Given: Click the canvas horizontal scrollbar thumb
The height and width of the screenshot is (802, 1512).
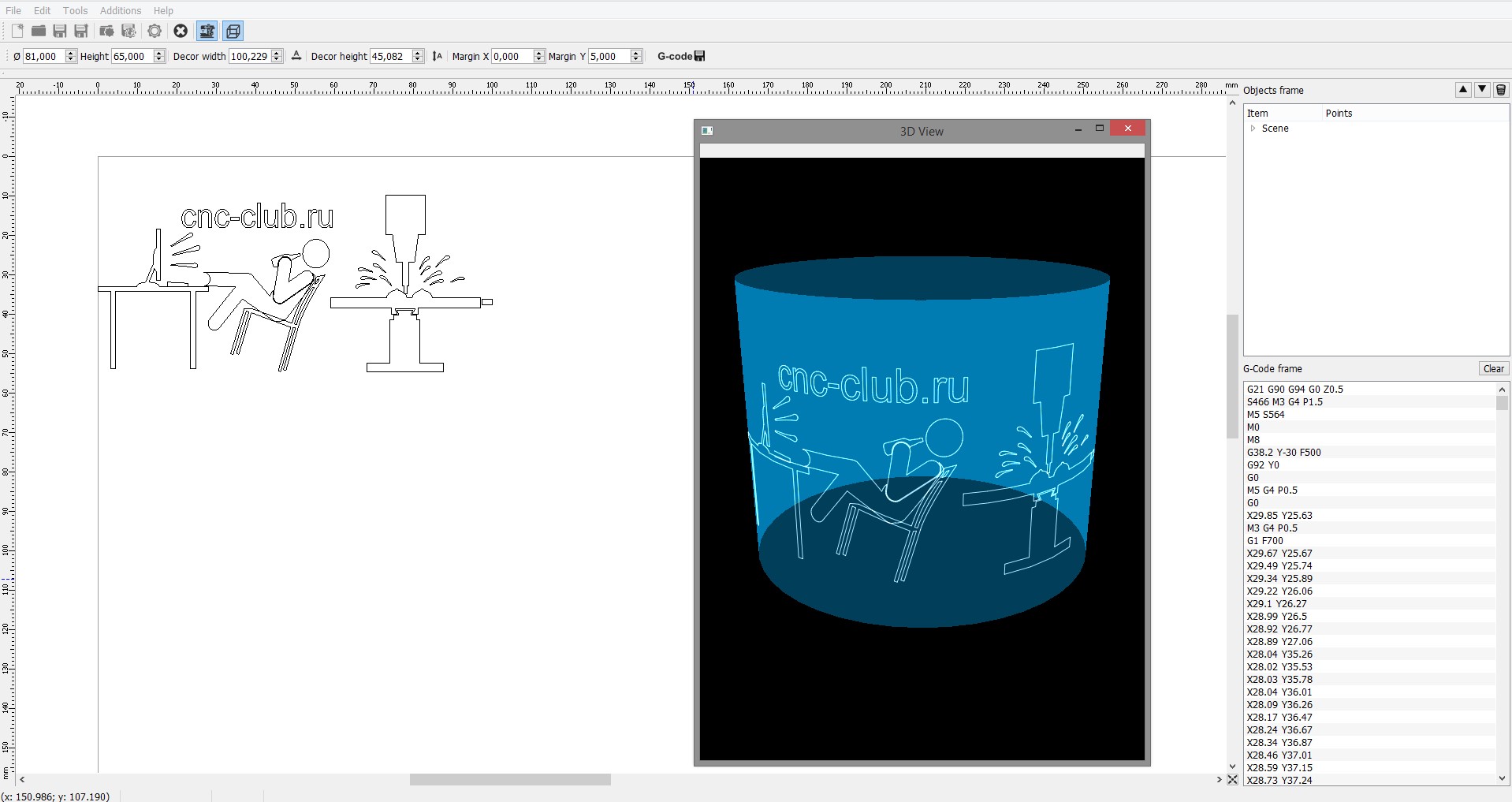Looking at the screenshot, I should tap(510, 780).
